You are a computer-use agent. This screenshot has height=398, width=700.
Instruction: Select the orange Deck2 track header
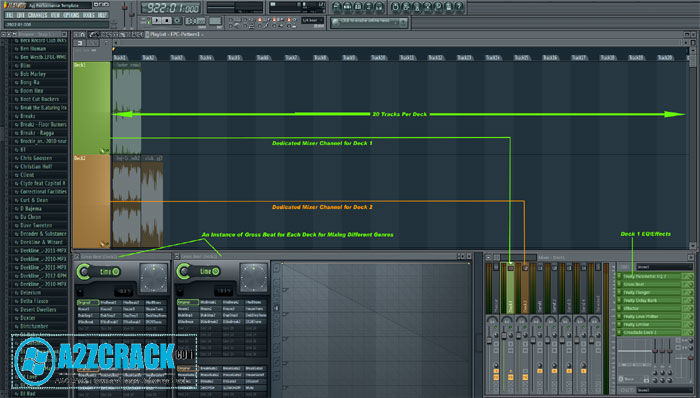(x=92, y=201)
